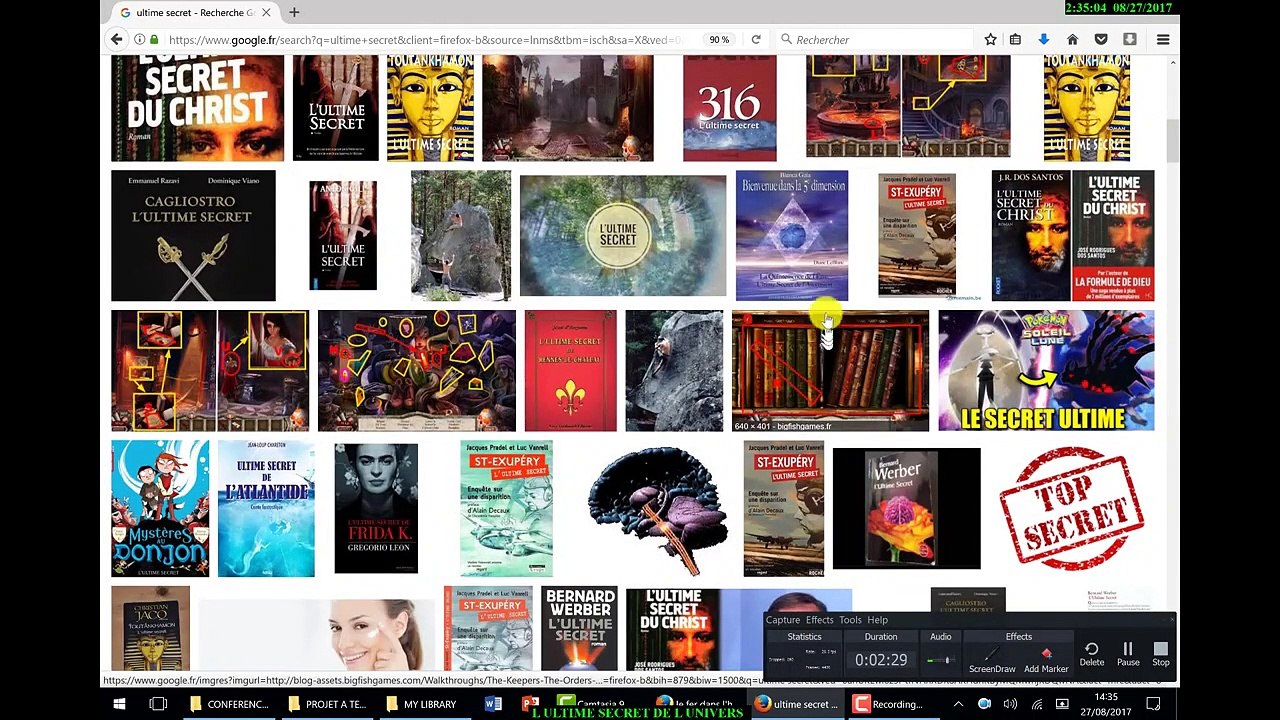This screenshot has width=1280, height=720.
Task: Open Task View on the taskbar
Action: click(x=158, y=704)
